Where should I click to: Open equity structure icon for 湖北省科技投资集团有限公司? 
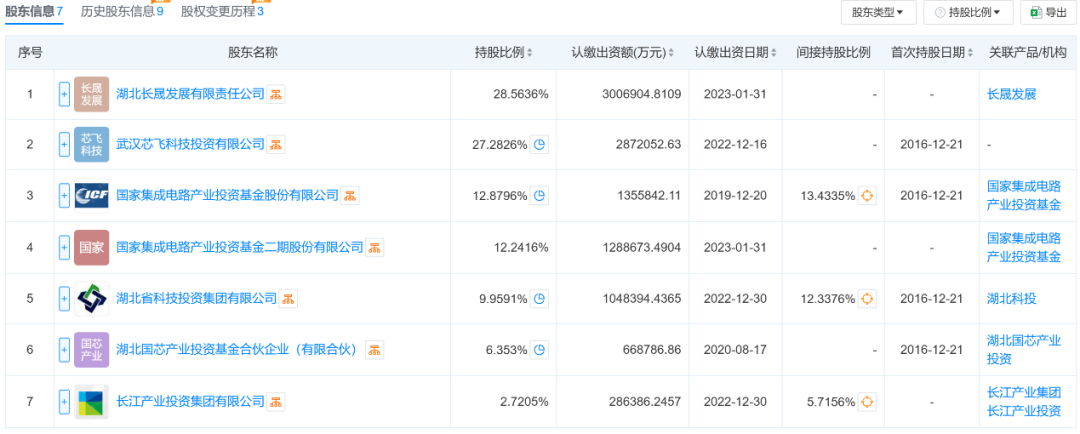(289, 299)
